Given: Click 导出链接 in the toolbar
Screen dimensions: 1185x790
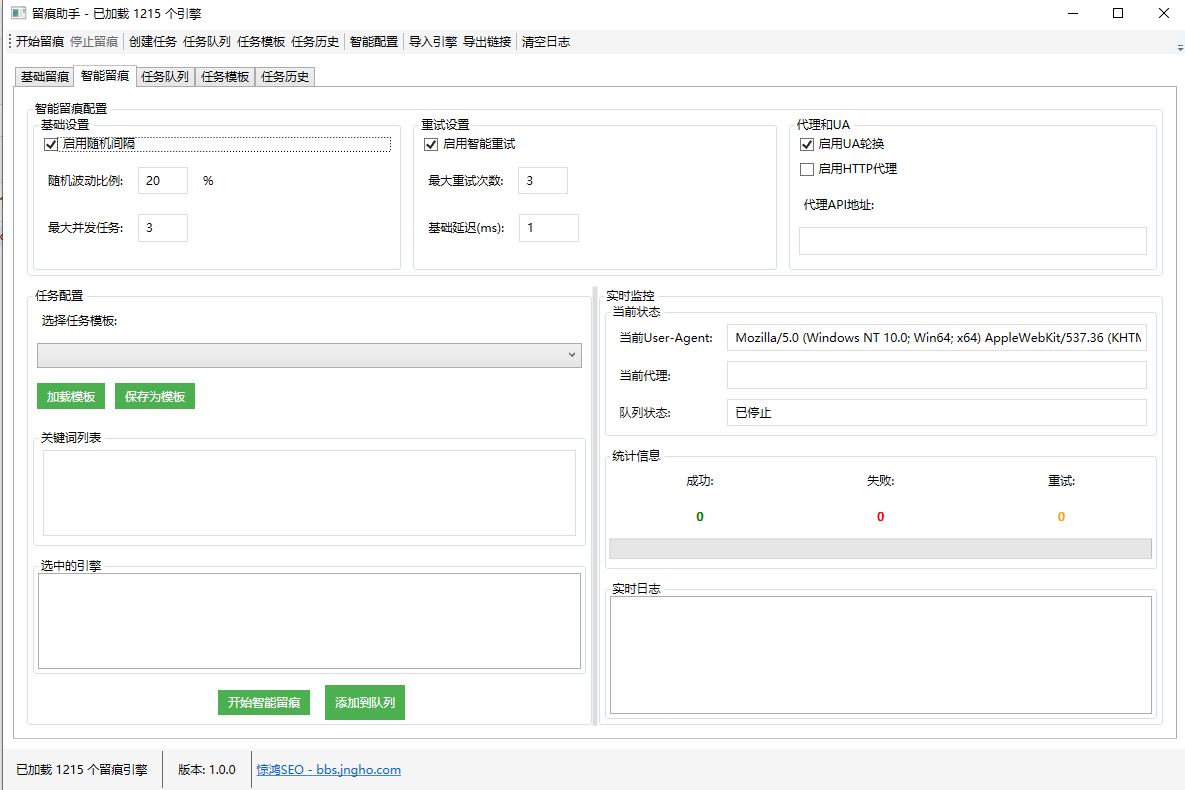Looking at the screenshot, I should (487, 42).
